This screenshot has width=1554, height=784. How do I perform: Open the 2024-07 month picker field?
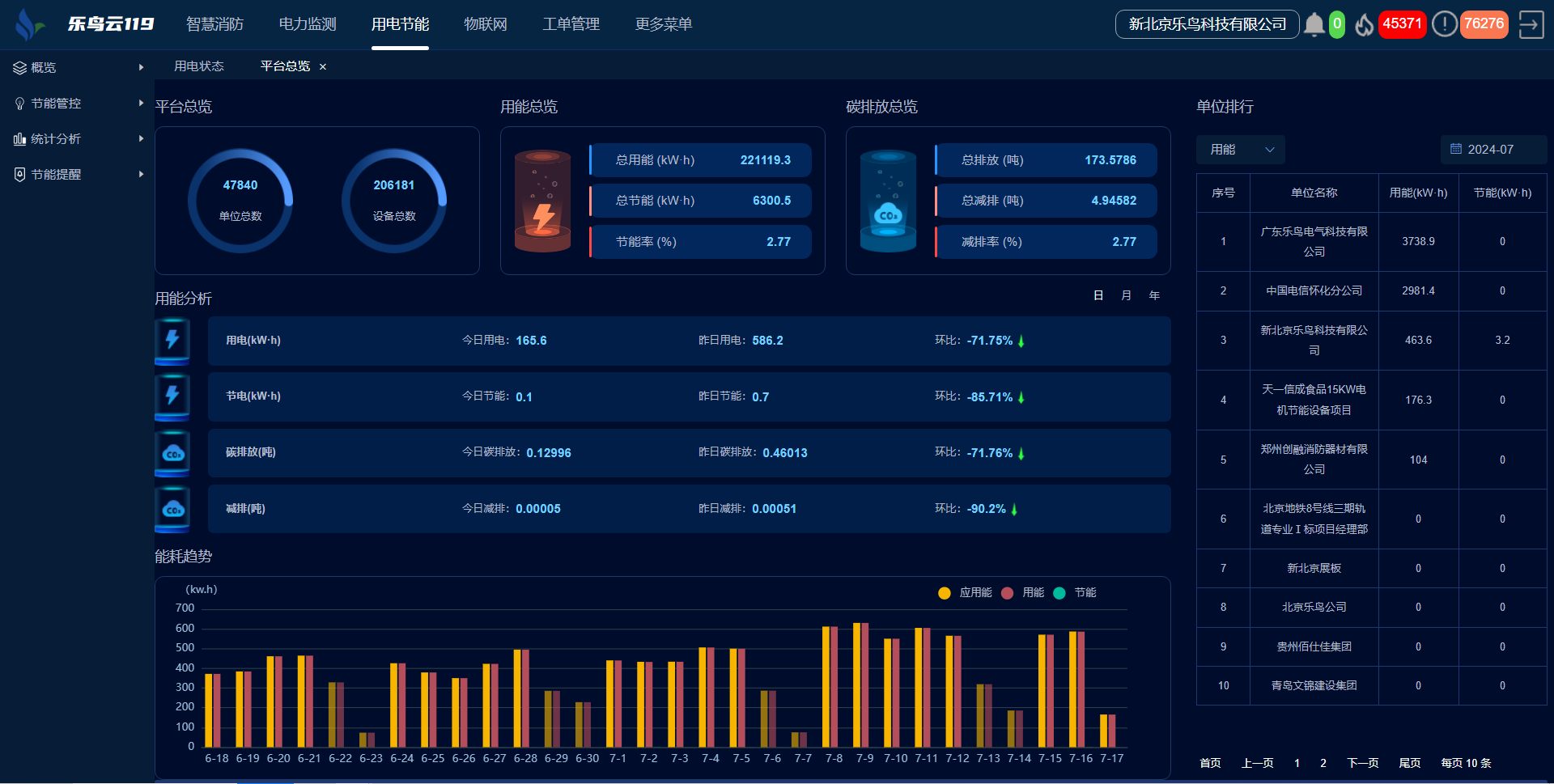tap(1493, 150)
